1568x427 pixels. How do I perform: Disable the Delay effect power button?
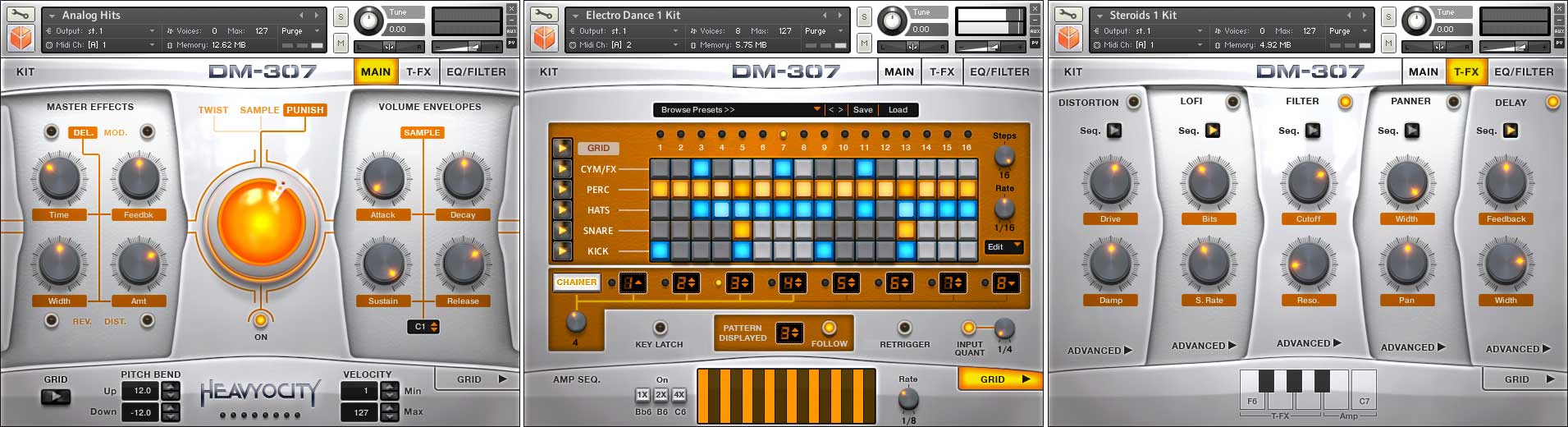click(x=1552, y=102)
